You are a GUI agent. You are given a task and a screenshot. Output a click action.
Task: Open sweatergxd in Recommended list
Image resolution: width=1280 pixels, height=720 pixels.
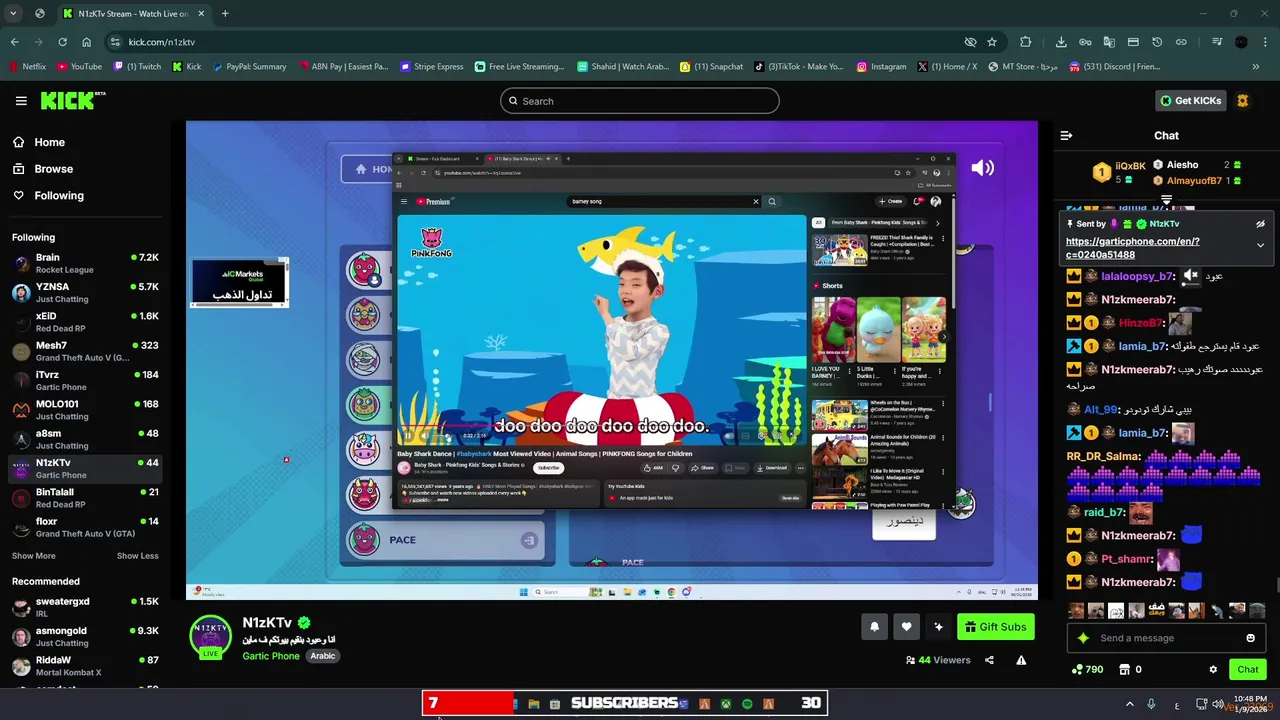[x=85, y=607]
